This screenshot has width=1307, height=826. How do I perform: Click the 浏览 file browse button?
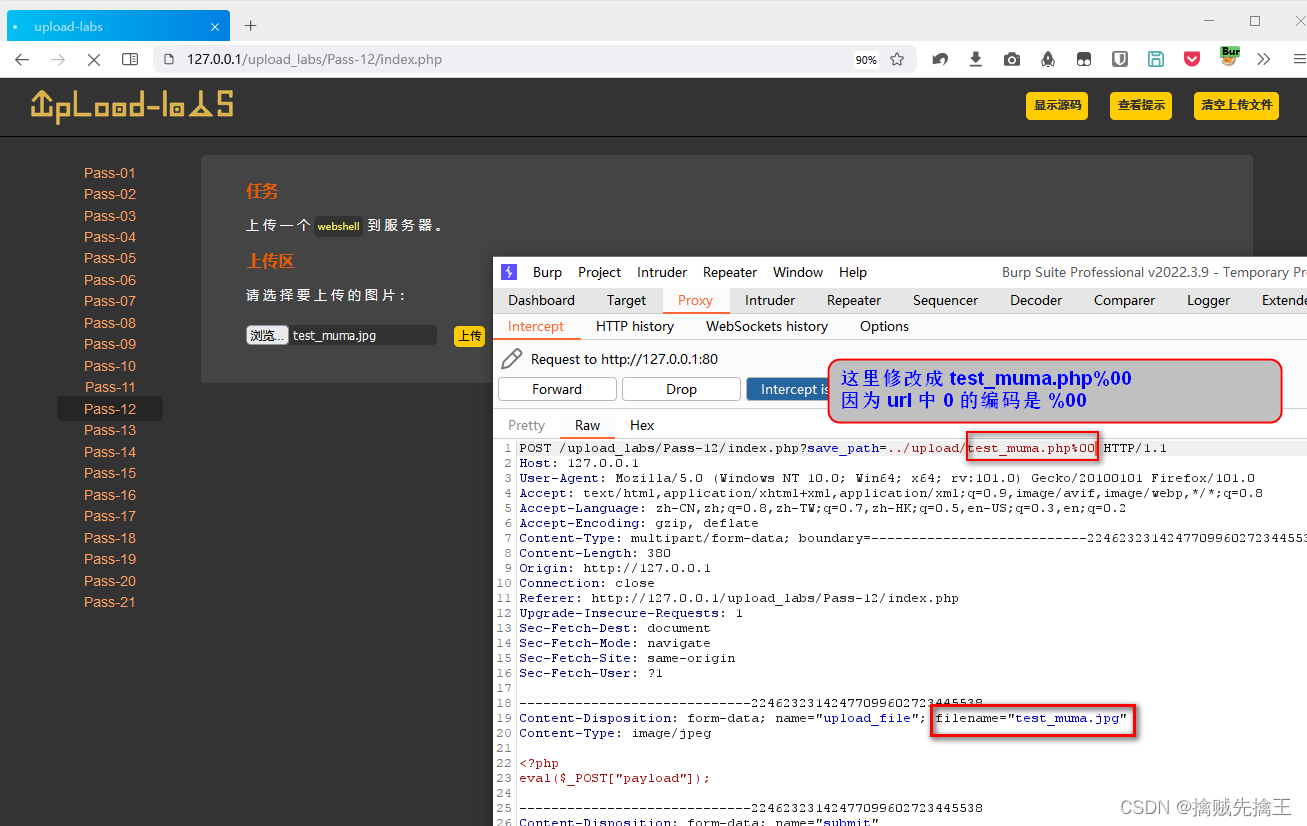pos(267,335)
